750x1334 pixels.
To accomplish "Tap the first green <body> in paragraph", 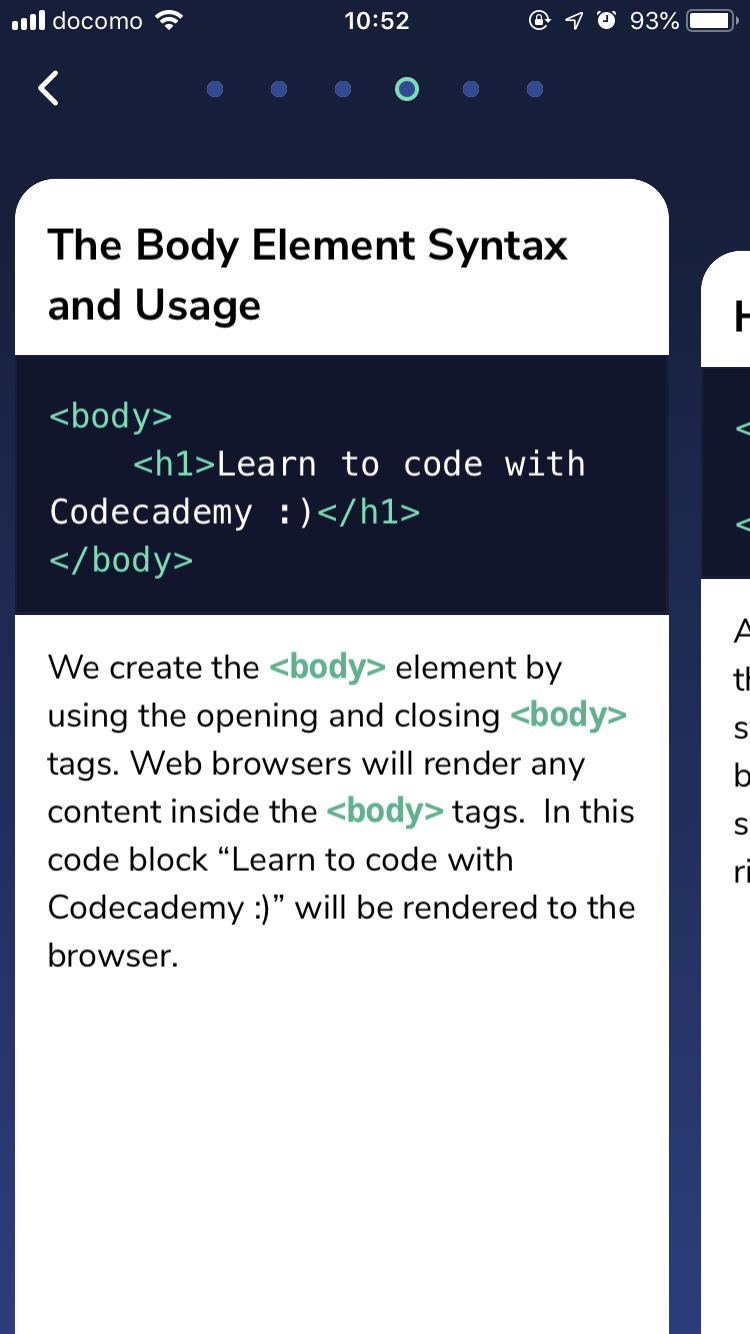I will point(328,667).
